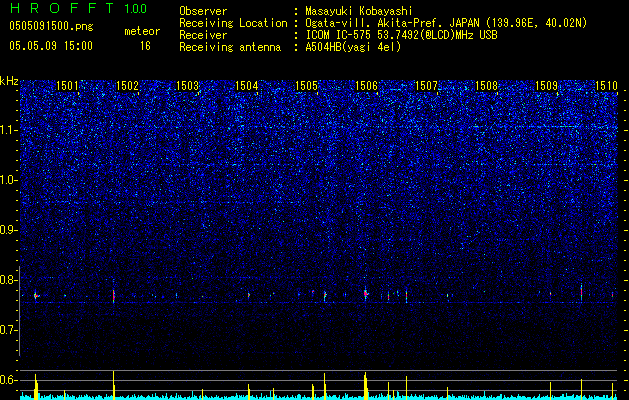Click the tallest yellow power spike before 1502

(114, 385)
